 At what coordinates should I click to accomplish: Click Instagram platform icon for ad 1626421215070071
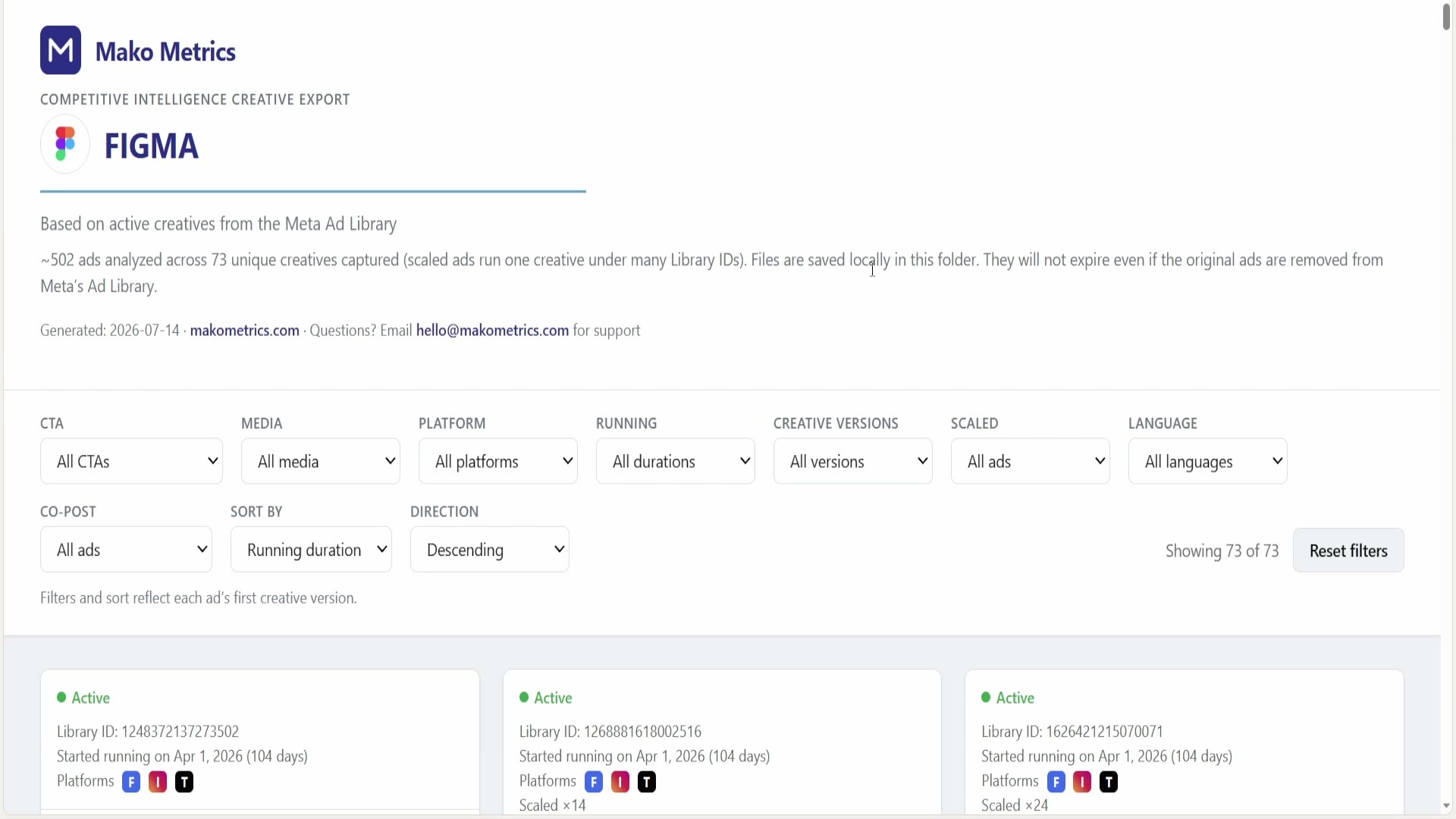tap(1082, 782)
